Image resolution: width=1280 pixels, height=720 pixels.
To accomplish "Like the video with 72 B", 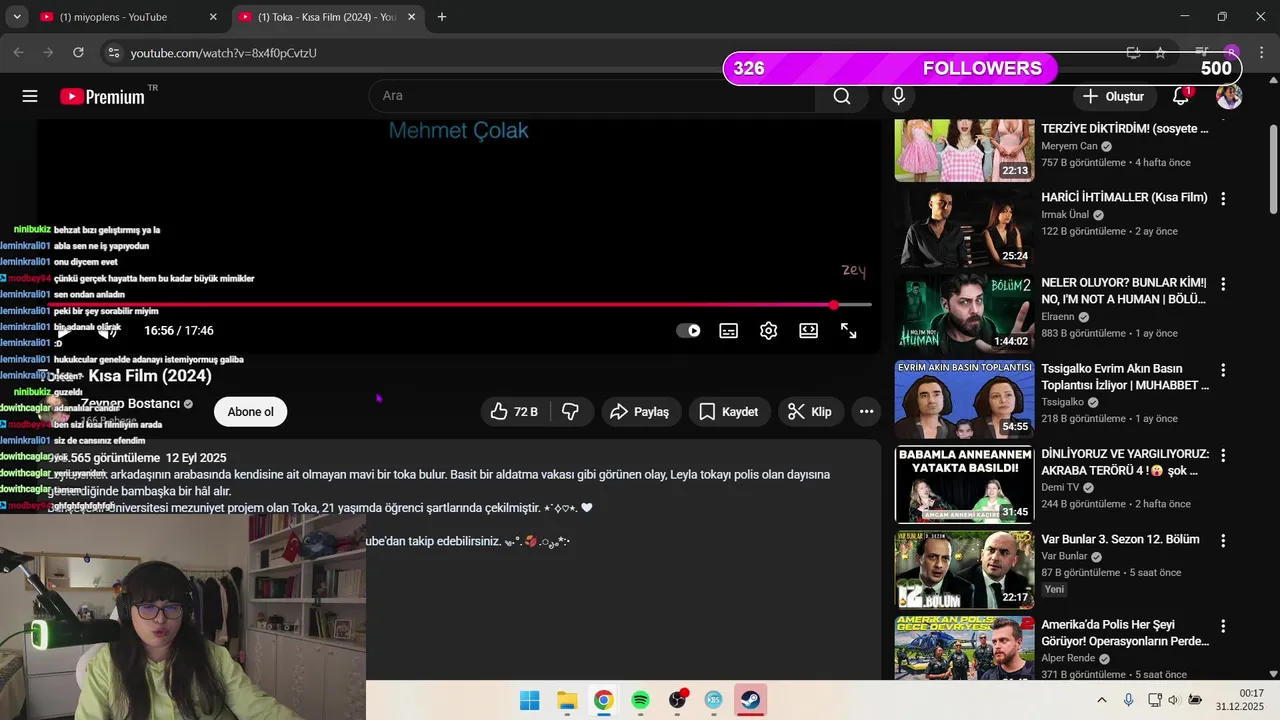I will tap(514, 412).
